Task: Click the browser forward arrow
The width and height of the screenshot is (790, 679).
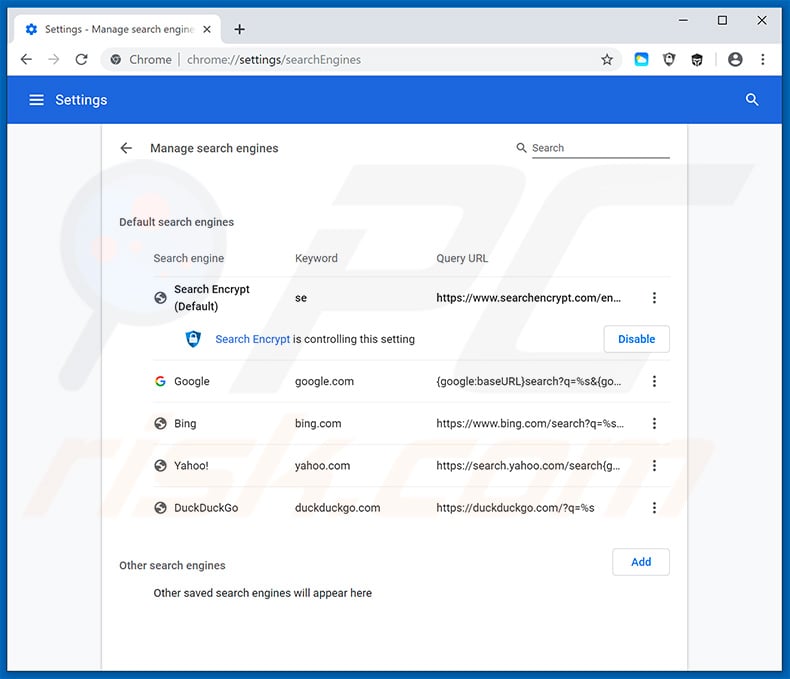Action: pos(53,59)
